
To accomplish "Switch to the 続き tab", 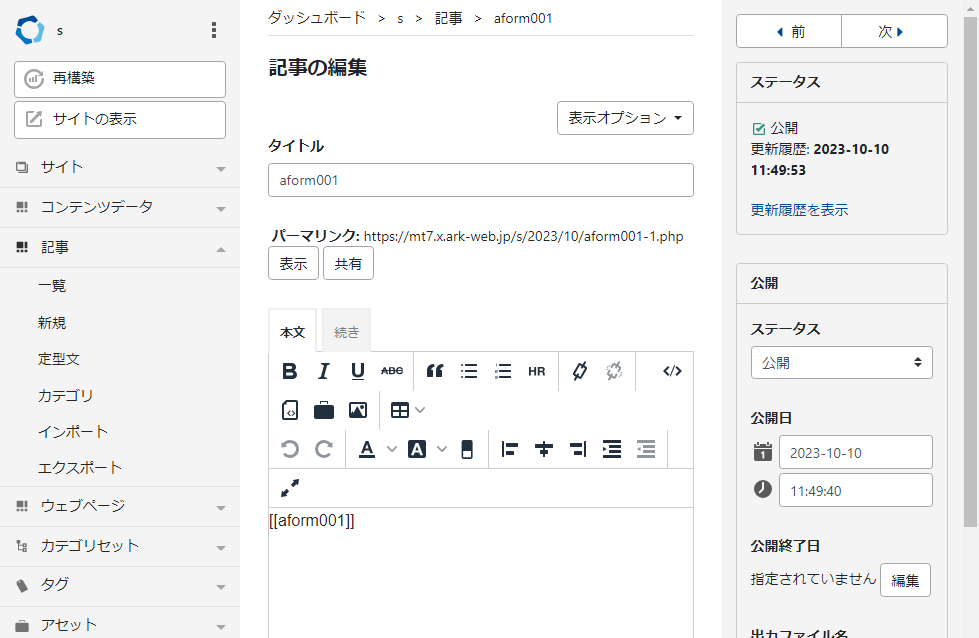I will pyautogui.click(x=346, y=332).
